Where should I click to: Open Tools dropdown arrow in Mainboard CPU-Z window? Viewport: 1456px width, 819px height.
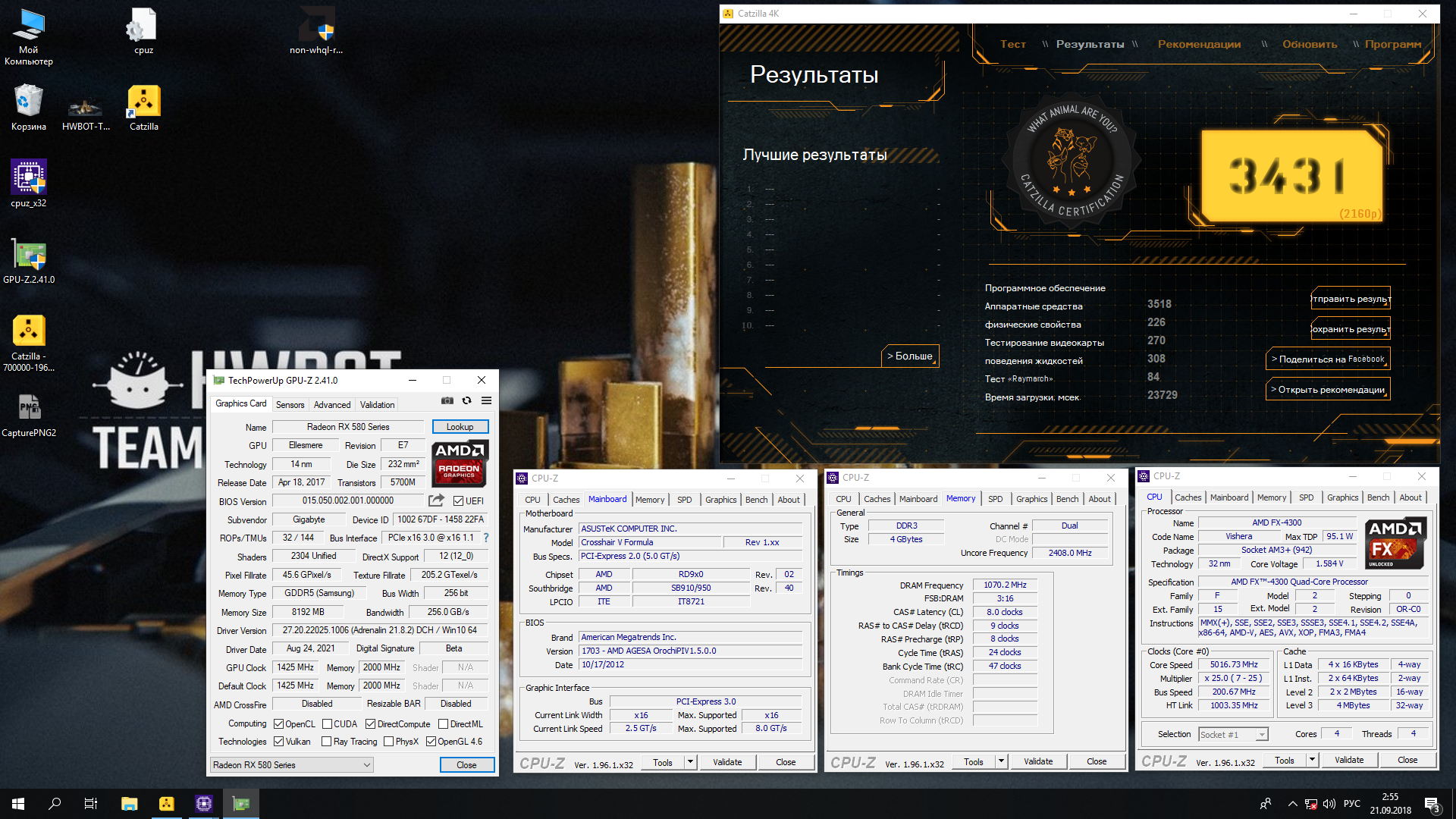tap(690, 761)
